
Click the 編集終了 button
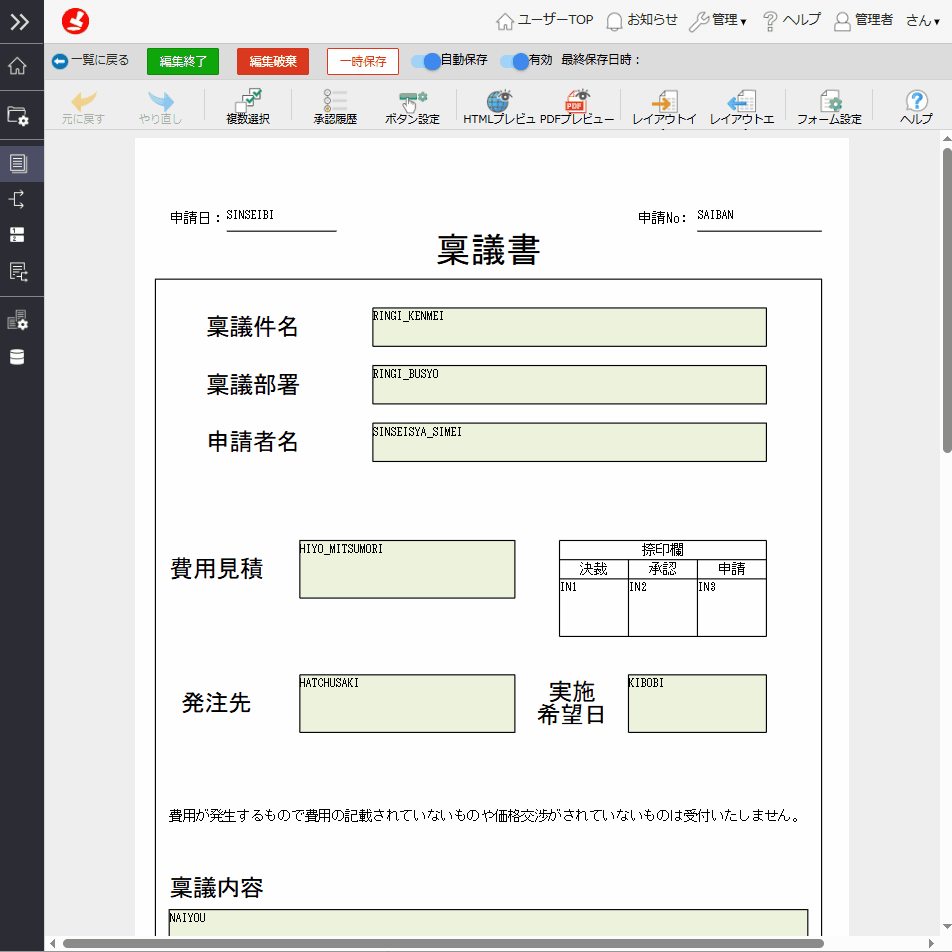point(183,62)
